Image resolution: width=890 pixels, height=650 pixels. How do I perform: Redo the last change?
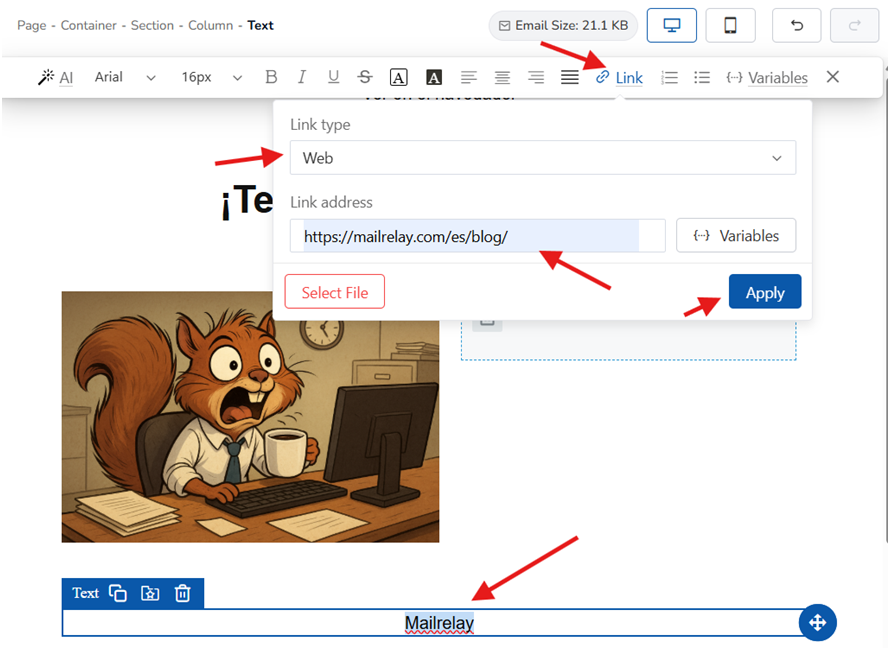click(x=854, y=26)
